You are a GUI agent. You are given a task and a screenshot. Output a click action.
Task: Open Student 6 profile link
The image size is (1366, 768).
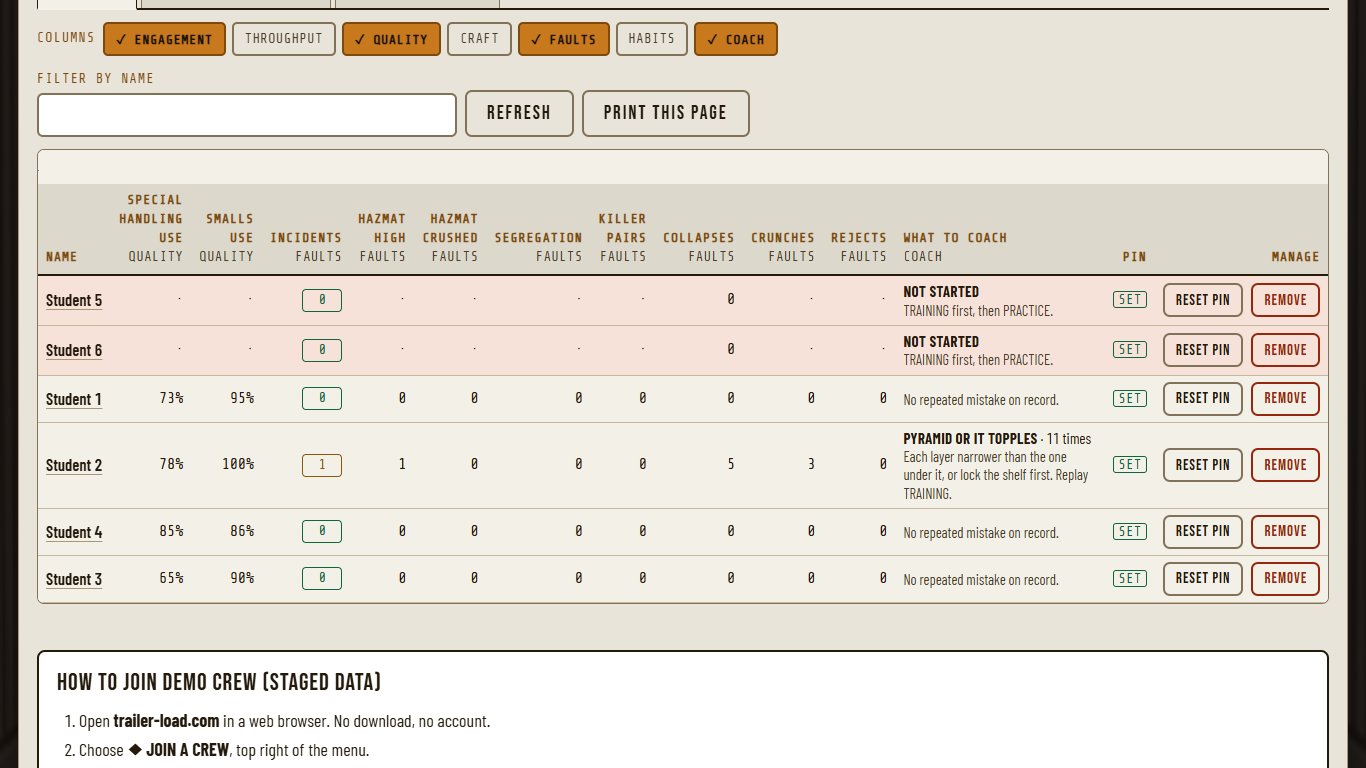point(74,350)
